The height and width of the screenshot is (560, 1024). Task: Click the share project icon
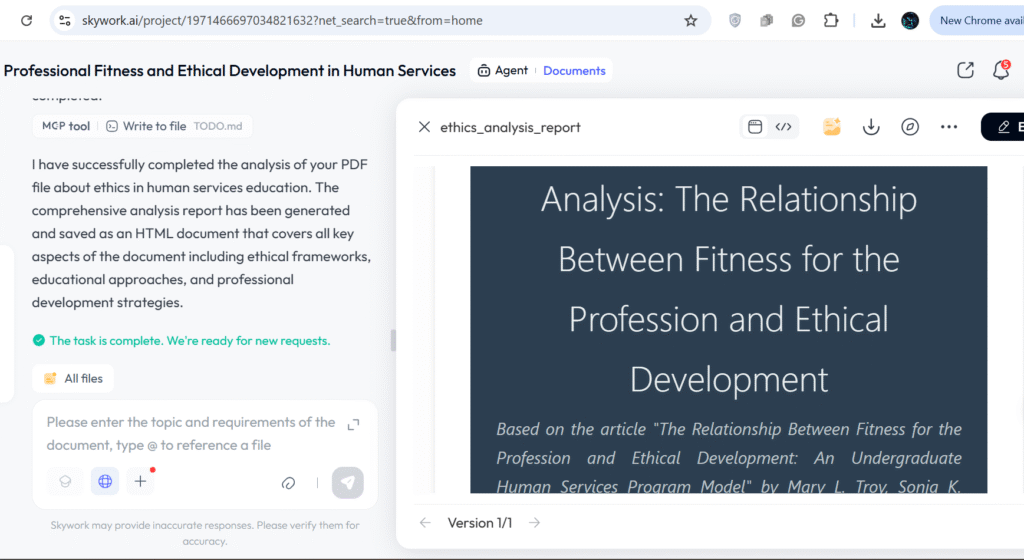pyautogui.click(x=965, y=71)
